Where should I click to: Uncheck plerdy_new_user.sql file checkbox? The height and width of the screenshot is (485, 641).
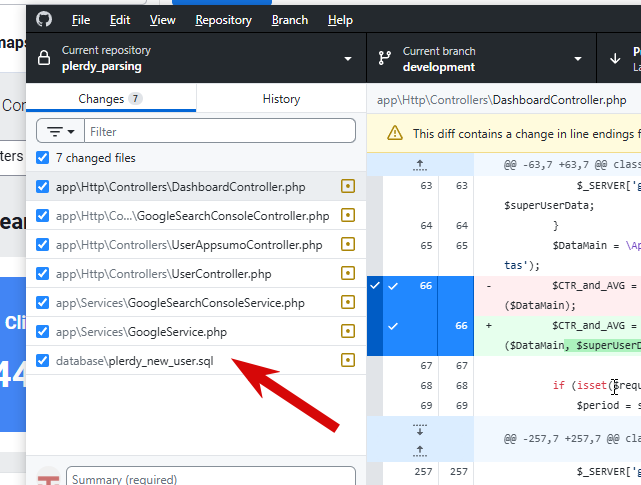coord(43,361)
